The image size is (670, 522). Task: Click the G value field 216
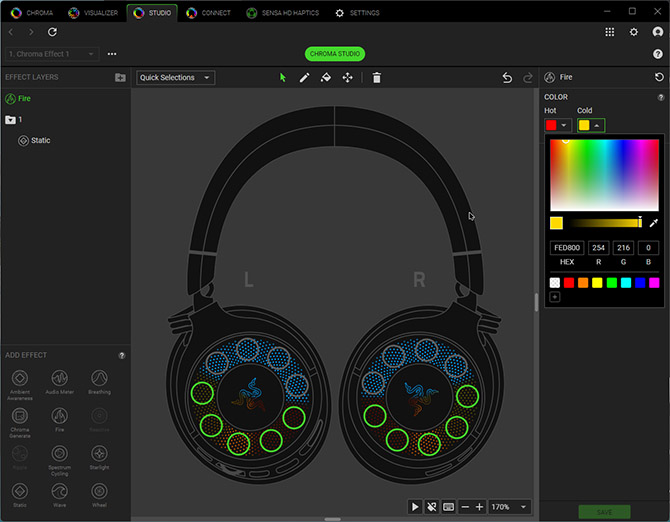click(623, 248)
